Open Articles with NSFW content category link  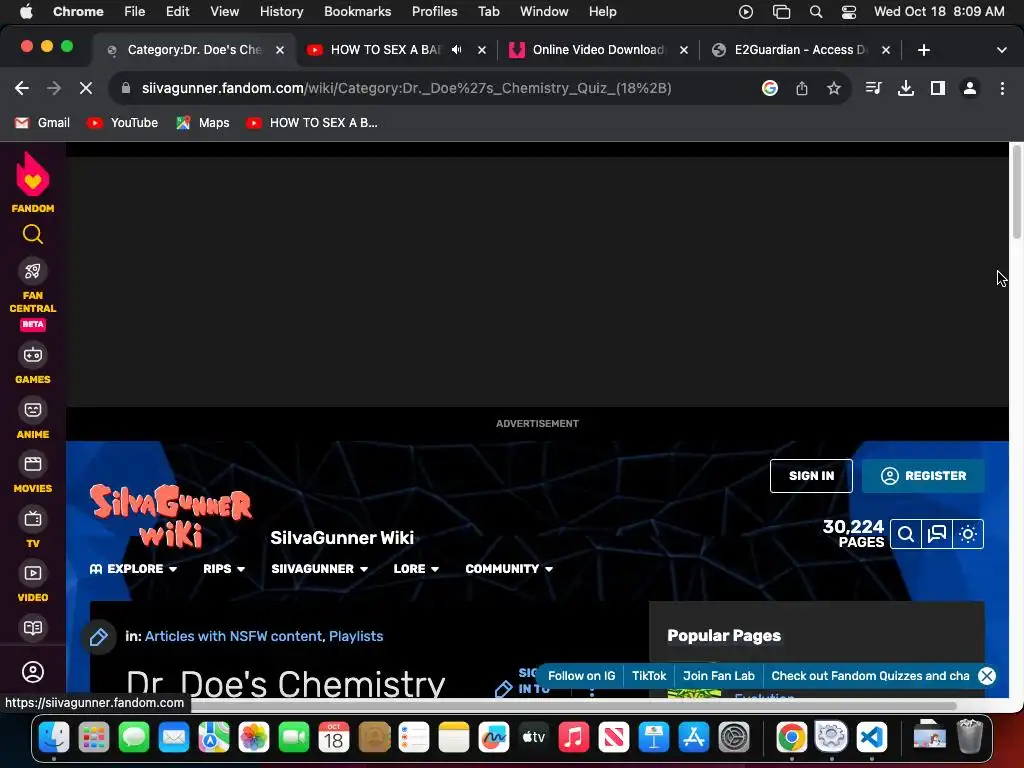pos(233,636)
